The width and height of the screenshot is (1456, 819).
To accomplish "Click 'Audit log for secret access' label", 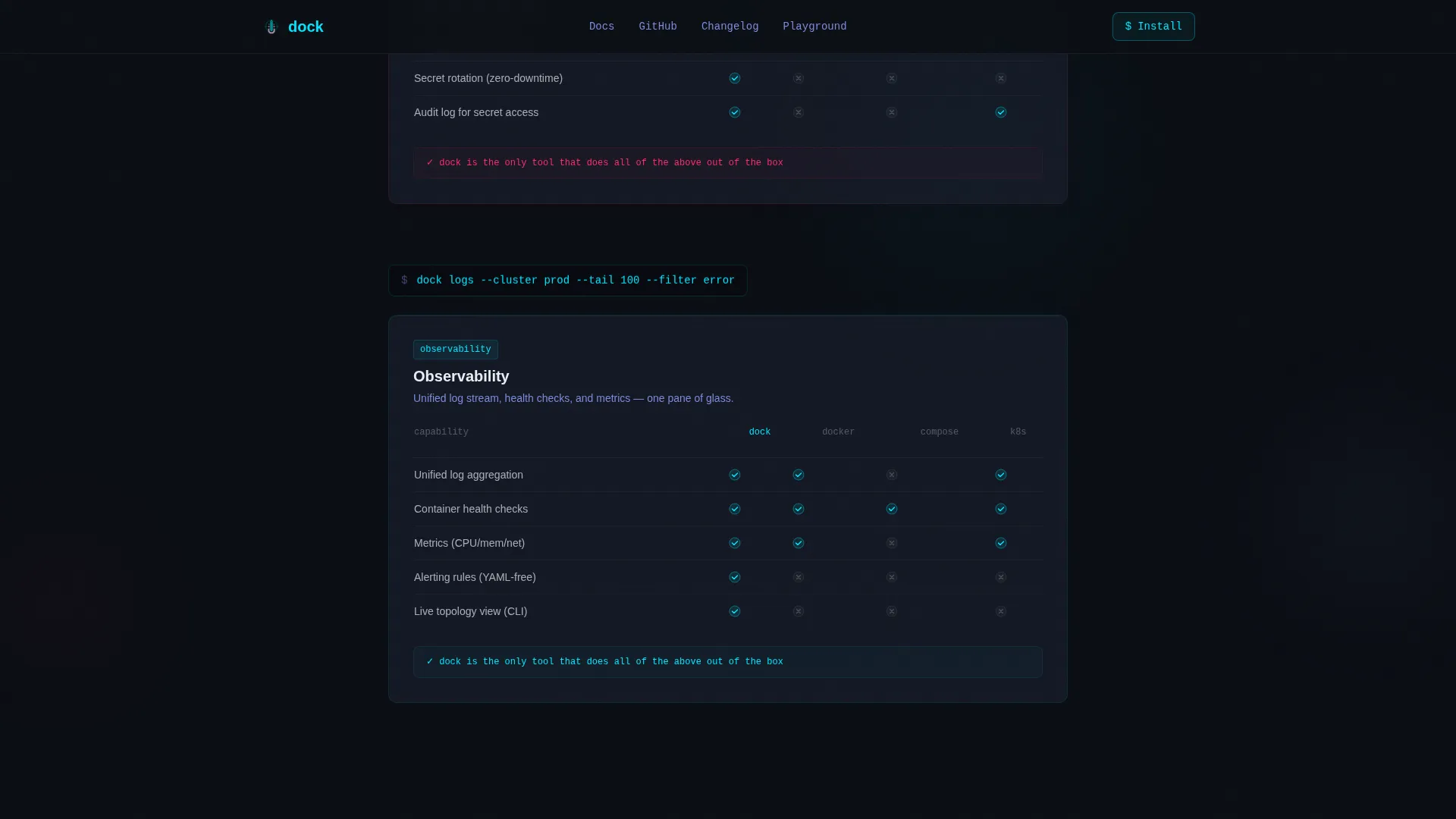I will (476, 112).
